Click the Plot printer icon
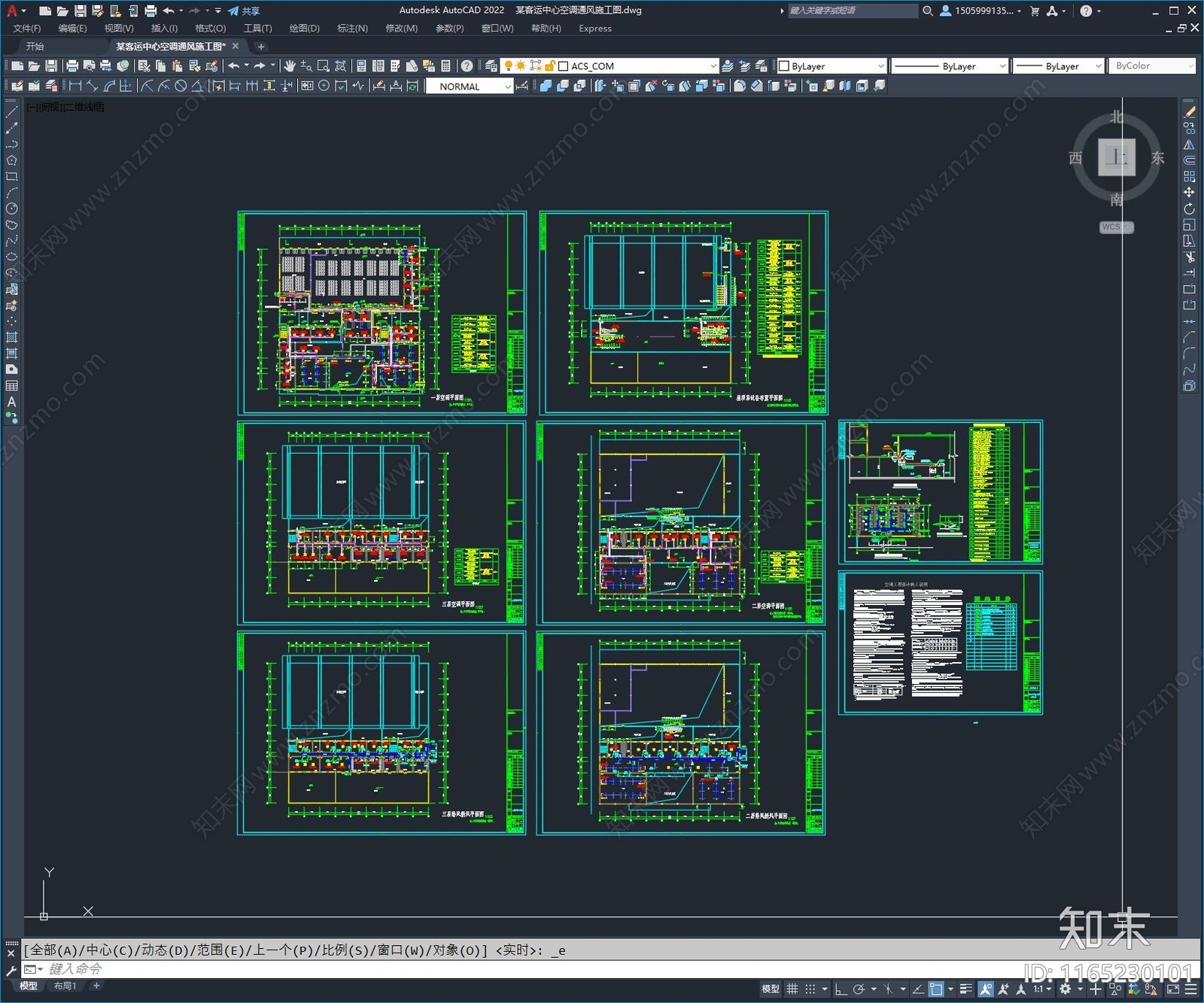Image resolution: width=1204 pixels, height=1003 pixels. tap(72, 66)
